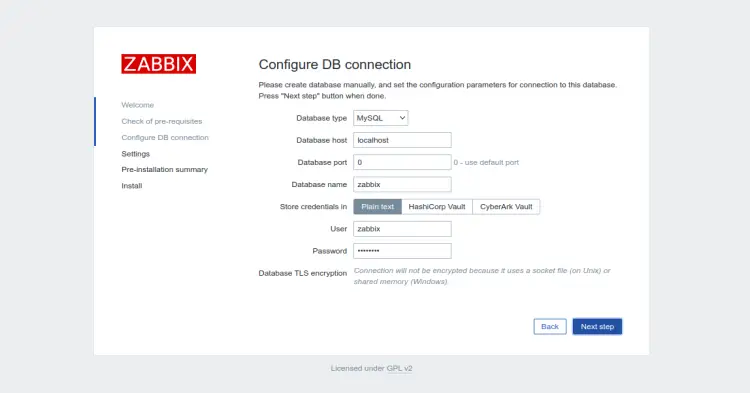The height and width of the screenshot is (393, 750).
Task: Click the Install step in sidebar
Action: pyautogui.click(x=132, y=186)
